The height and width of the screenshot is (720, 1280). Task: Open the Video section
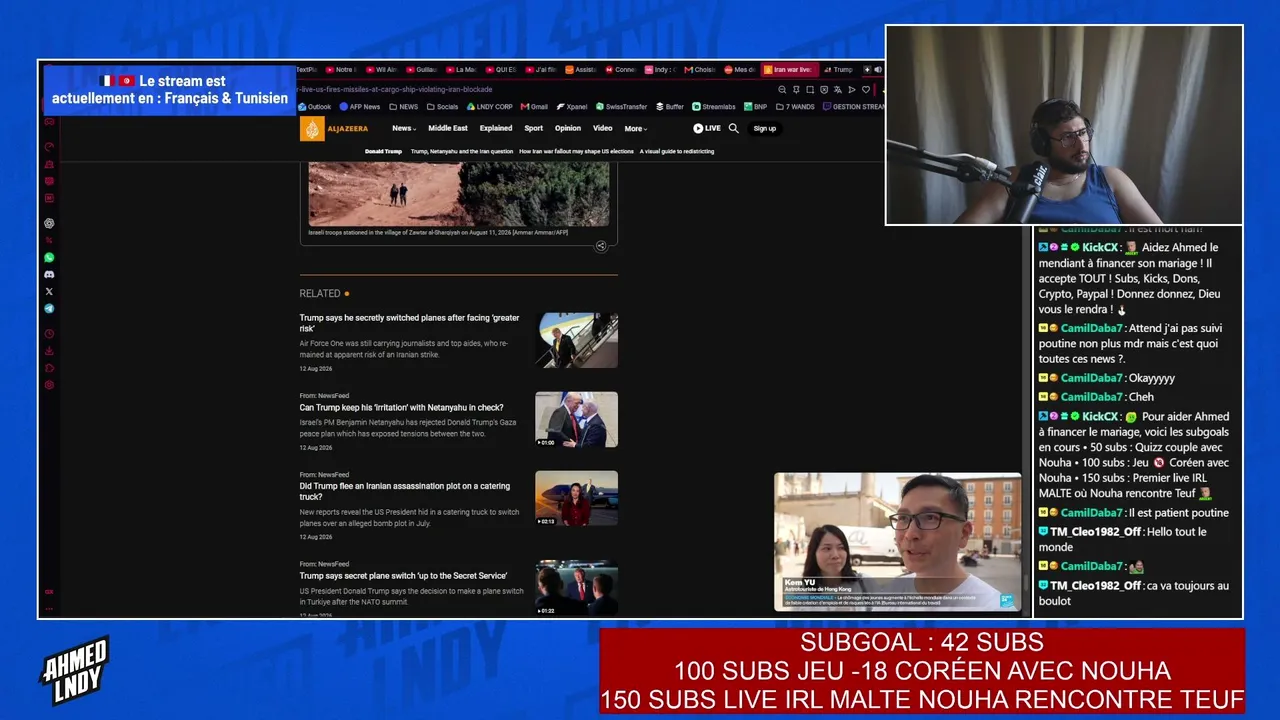point(602,128)
